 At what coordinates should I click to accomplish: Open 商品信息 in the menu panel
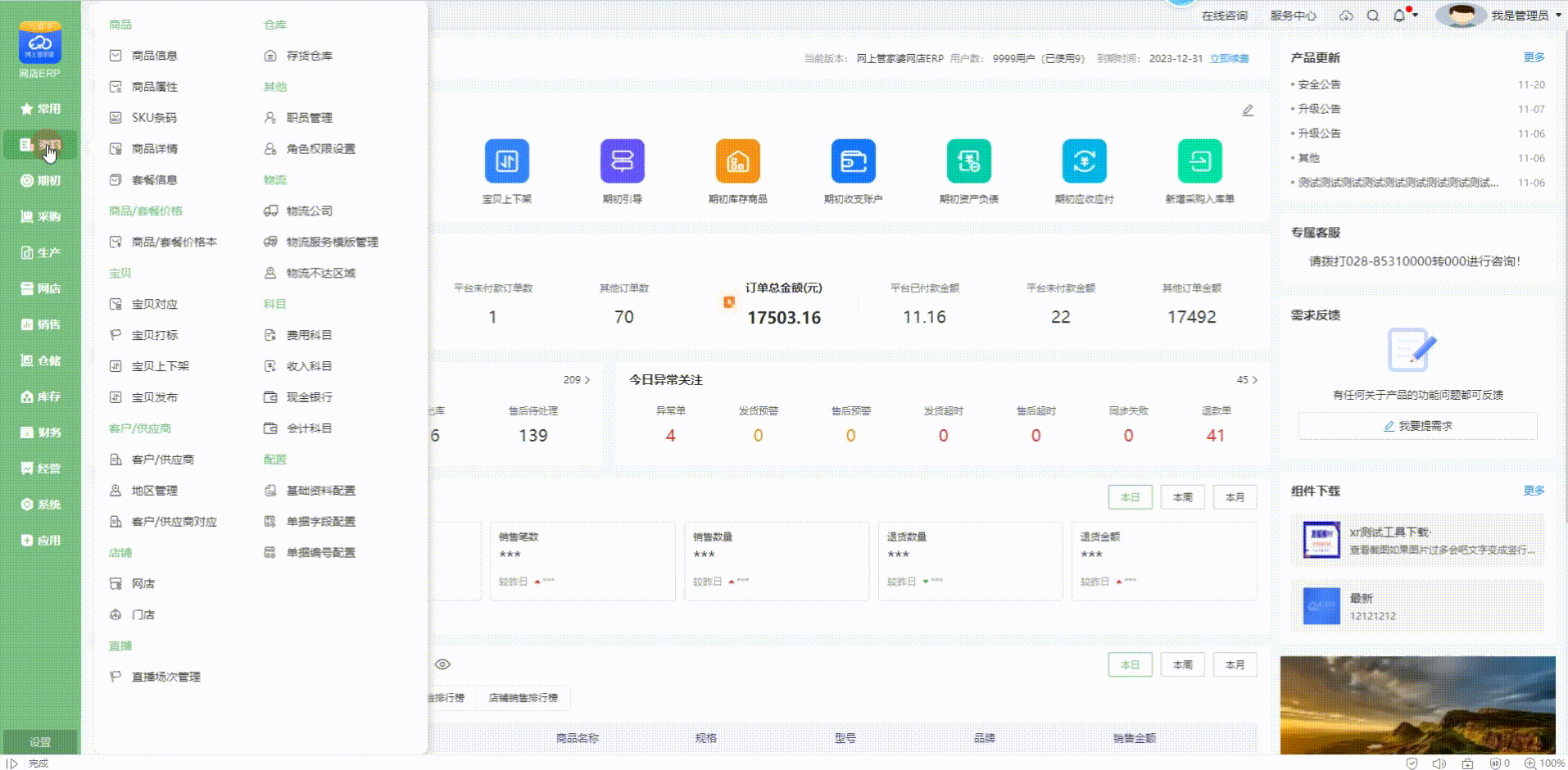pos(154,56)
